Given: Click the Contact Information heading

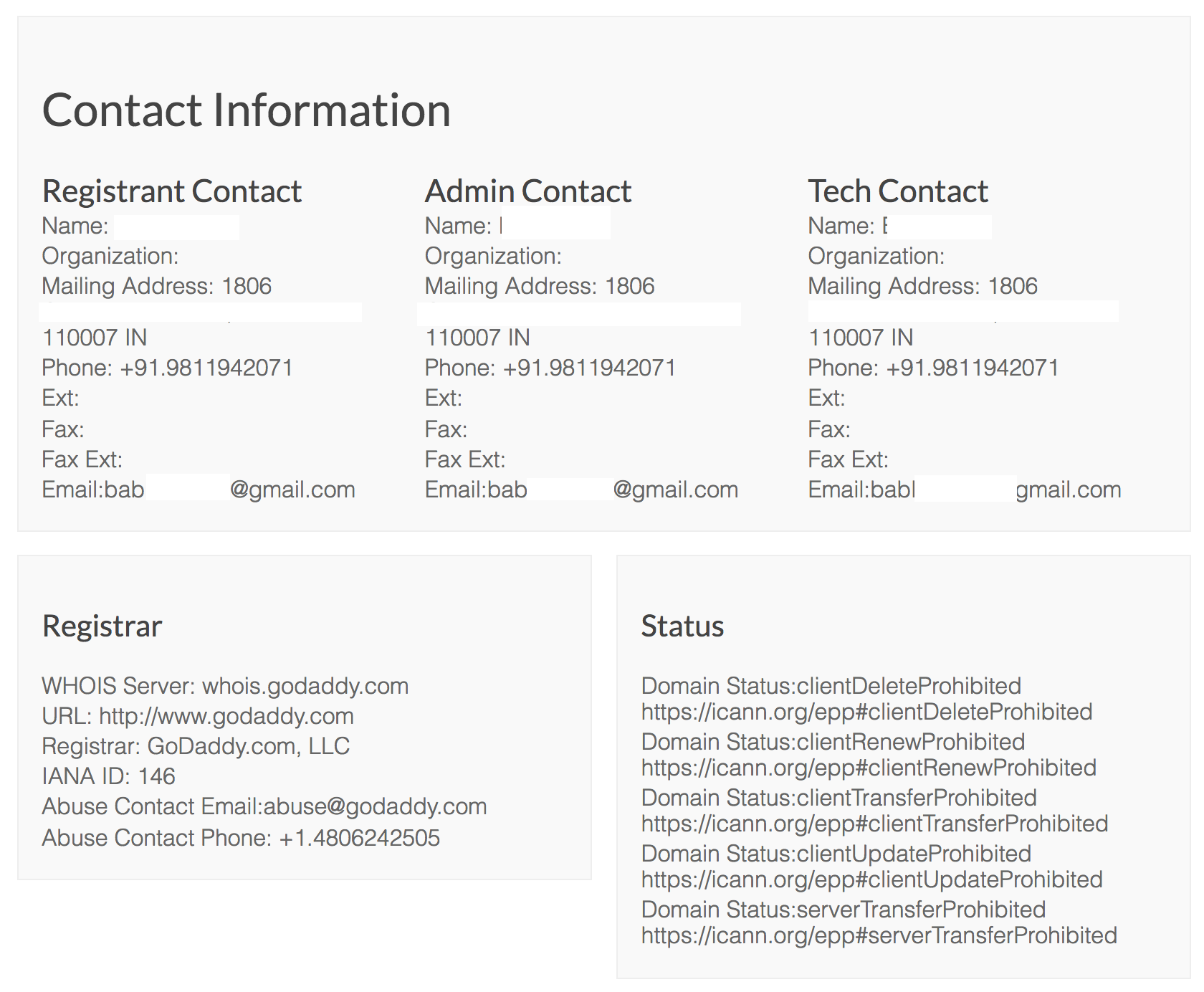Looking at the screenshot, I should click(247, 110).
